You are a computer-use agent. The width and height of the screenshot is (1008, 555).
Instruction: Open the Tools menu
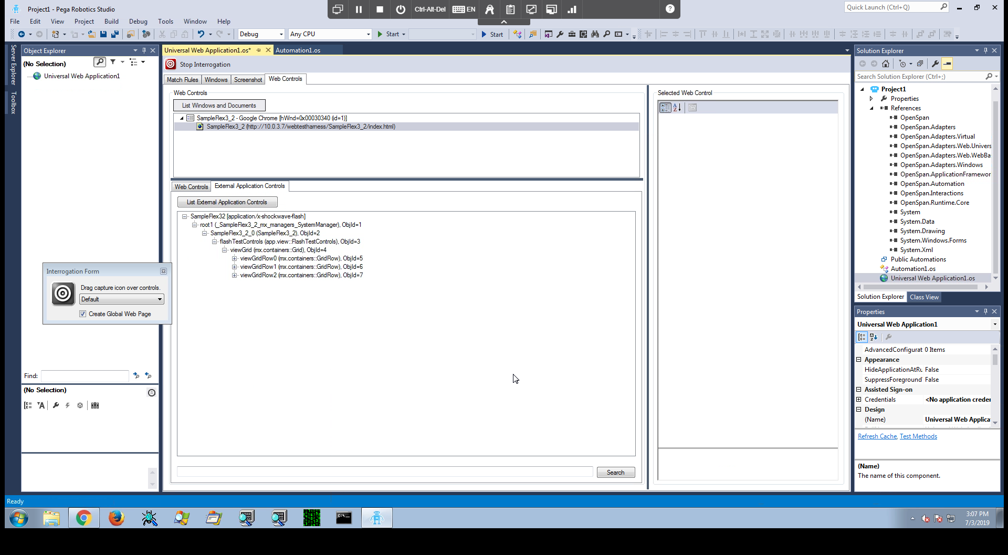165,21
